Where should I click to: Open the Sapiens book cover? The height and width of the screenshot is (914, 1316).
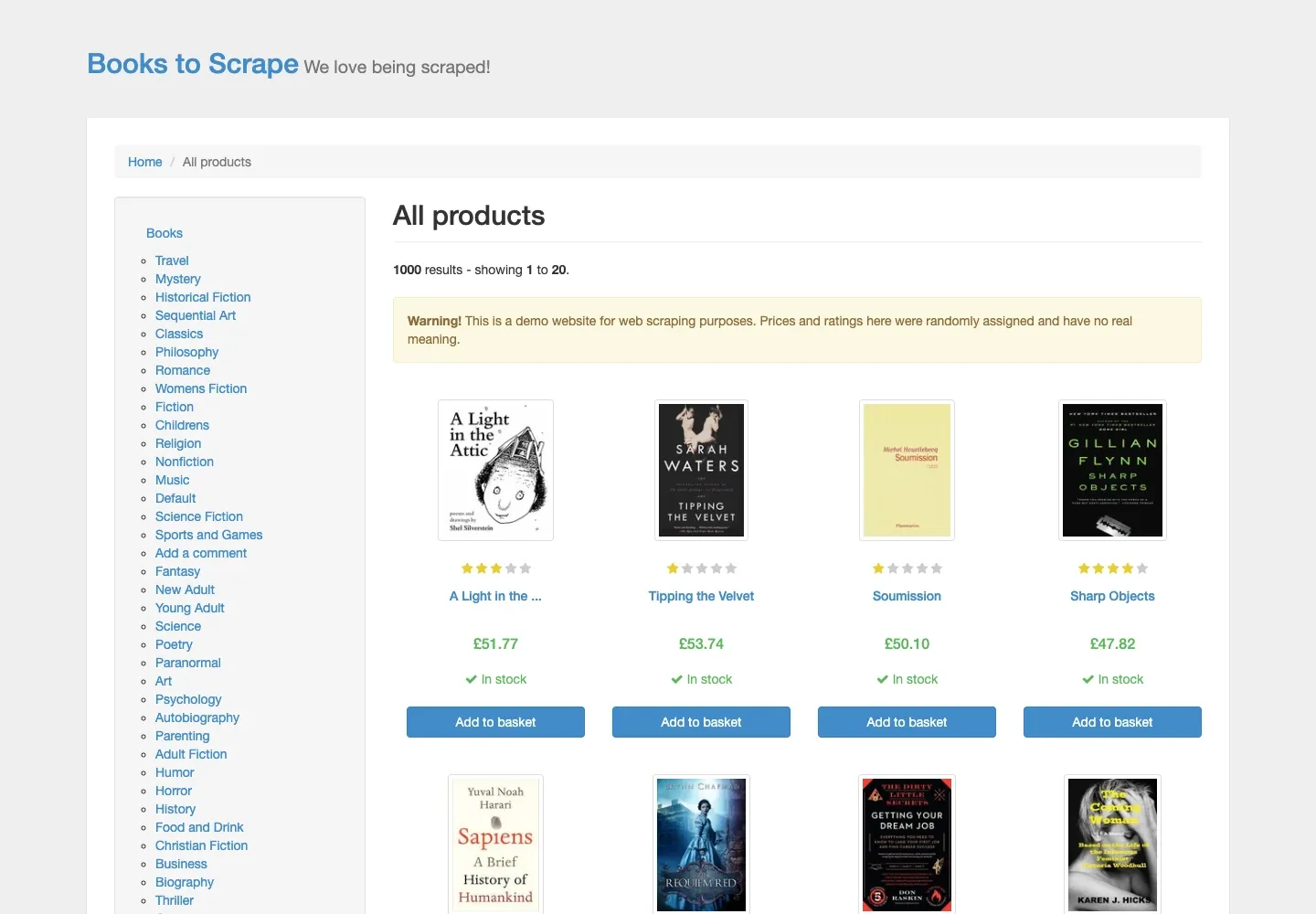[x=495, y=844]
